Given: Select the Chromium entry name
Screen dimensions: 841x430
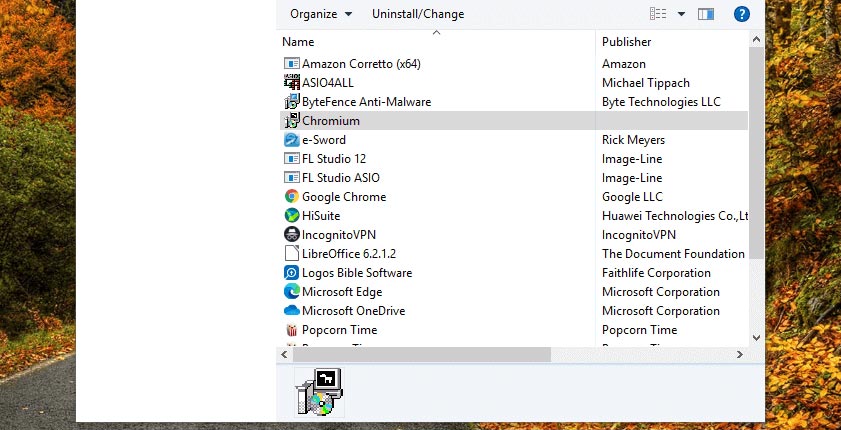Looking at the screenshot, I should click(331, 121).
